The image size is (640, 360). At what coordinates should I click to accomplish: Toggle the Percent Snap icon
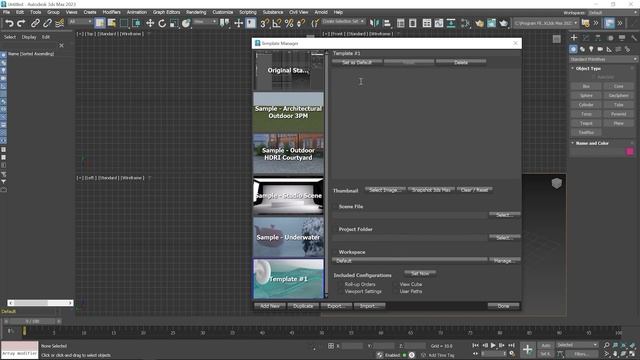[x=289, y=23]
